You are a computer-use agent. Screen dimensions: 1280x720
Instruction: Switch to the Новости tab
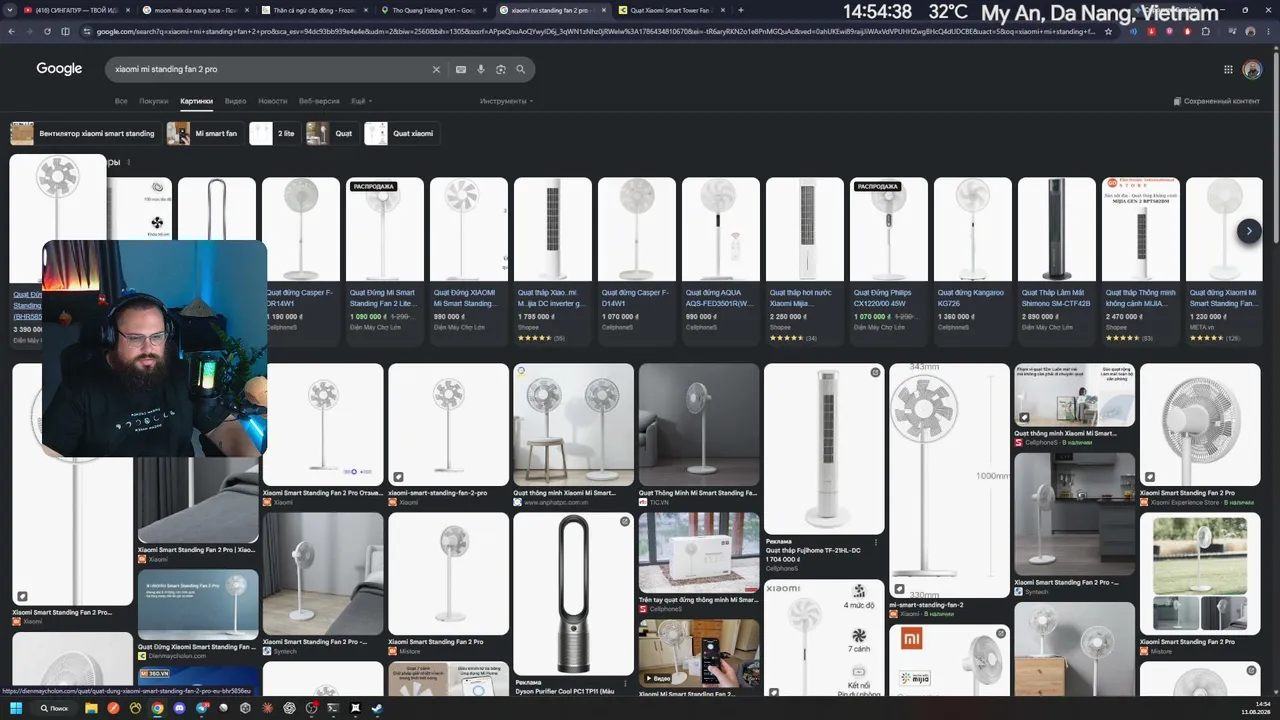[273, 101]
